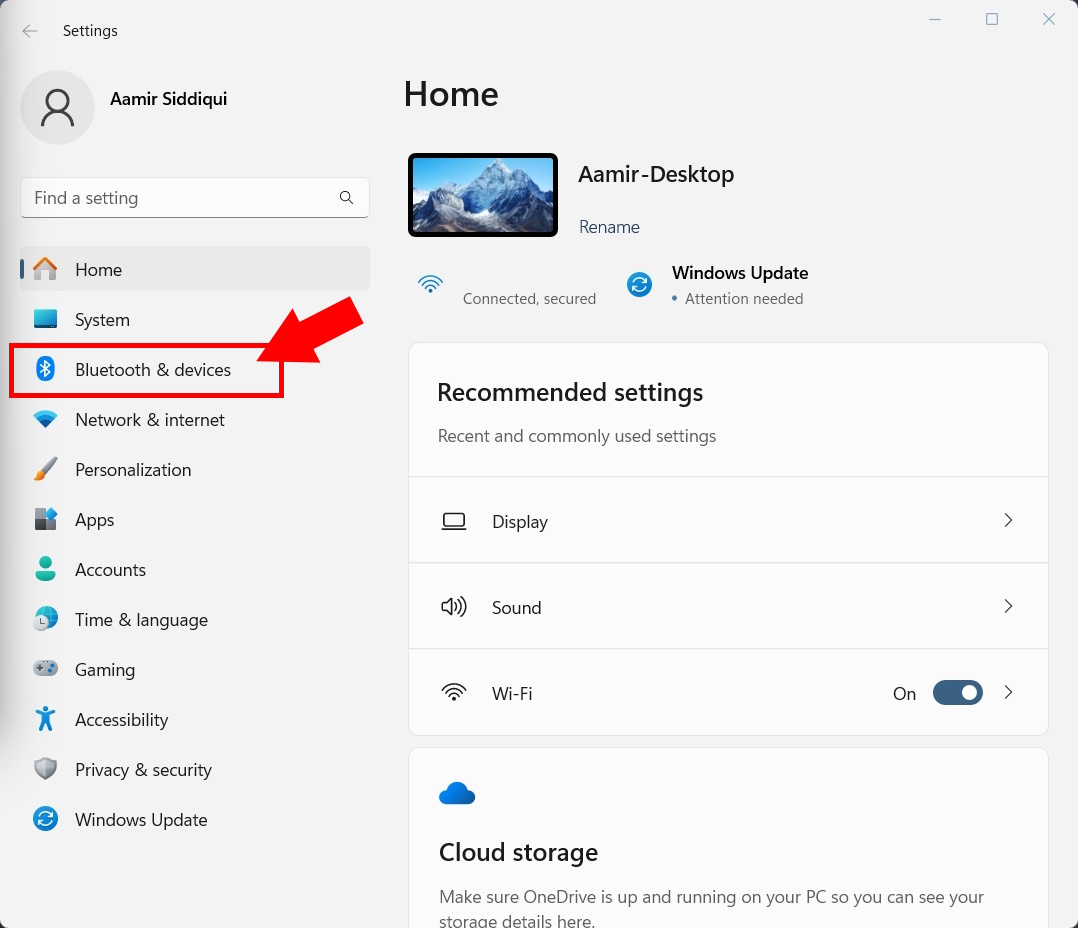The image size is (1078, 928).
Task: Open Accessibility using its figure icon
Action: pos(46,719)
